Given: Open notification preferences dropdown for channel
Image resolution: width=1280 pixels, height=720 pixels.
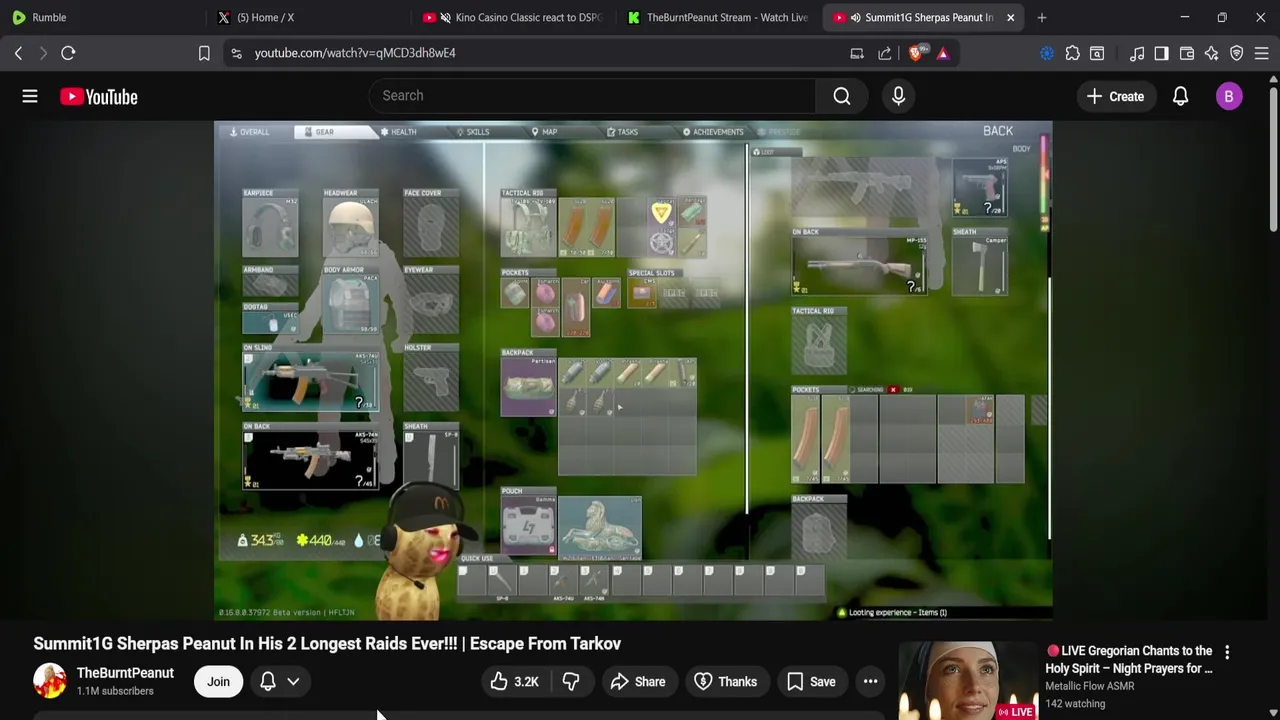Looking at the screenshot, I should (279, 682).
